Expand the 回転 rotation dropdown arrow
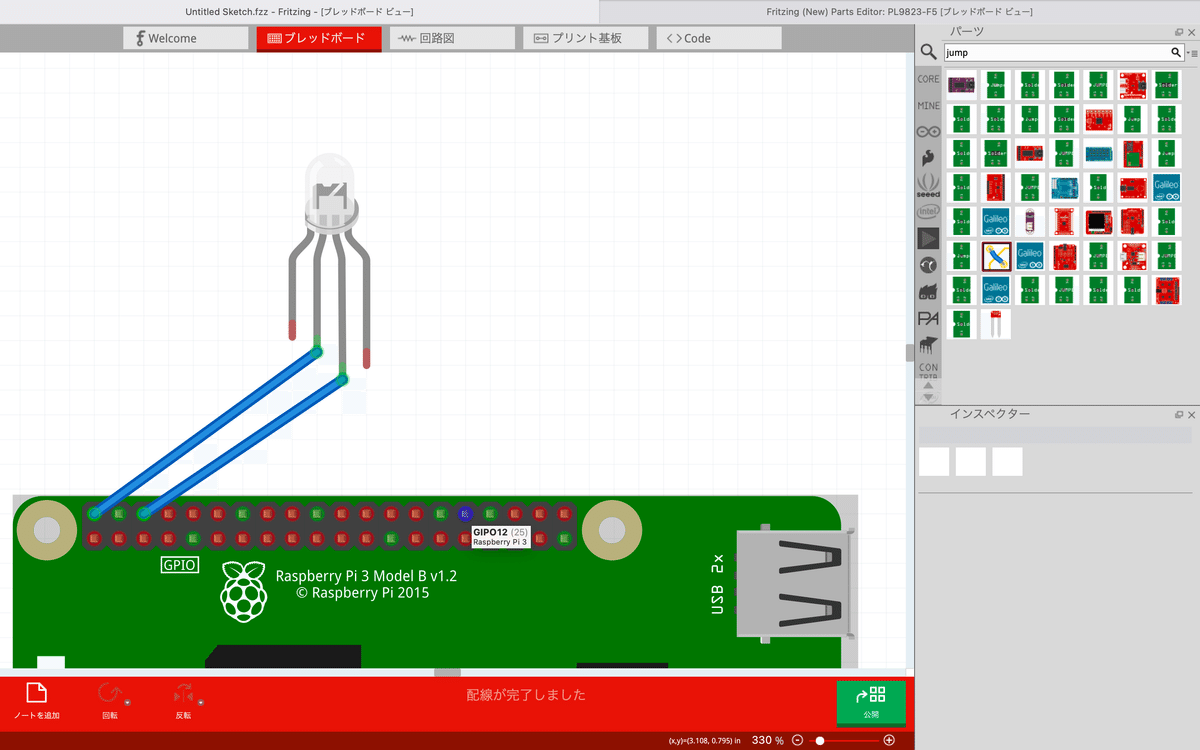 pos(128,702)
